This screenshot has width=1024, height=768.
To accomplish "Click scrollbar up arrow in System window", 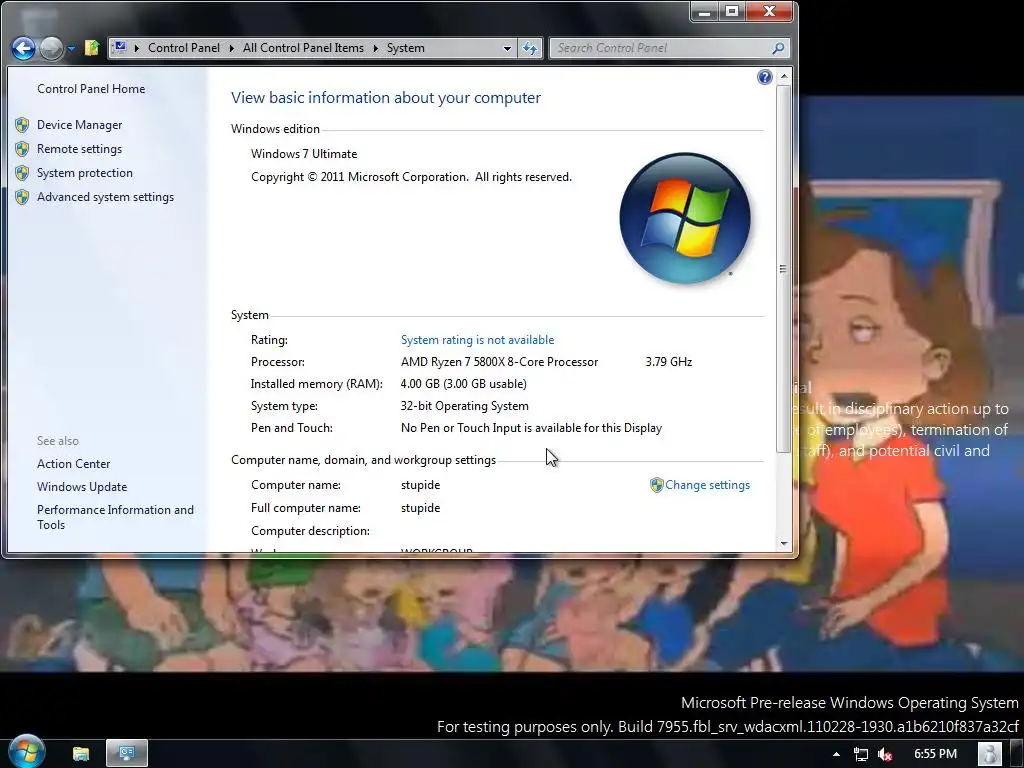I will point(784,76).
